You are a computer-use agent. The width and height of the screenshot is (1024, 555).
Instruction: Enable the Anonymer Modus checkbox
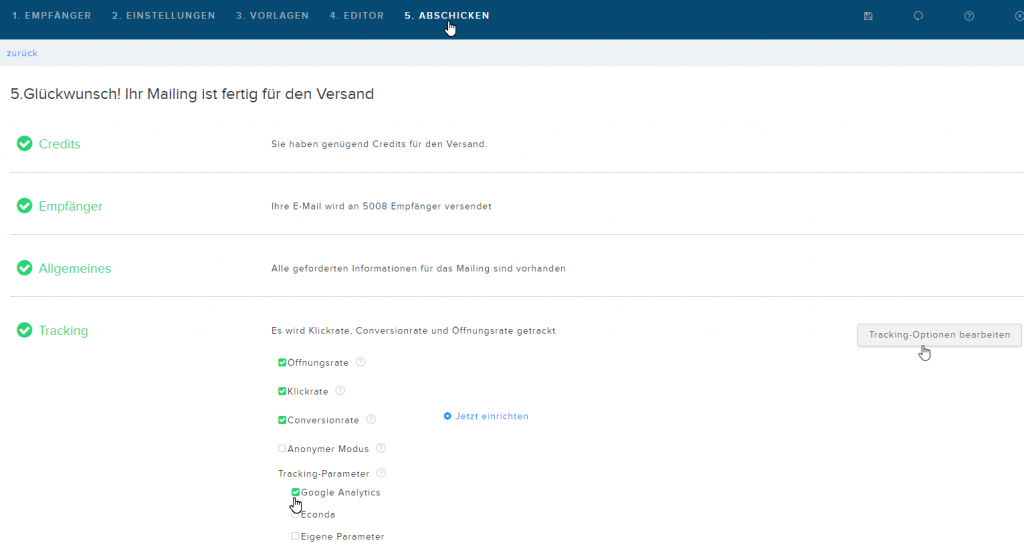point(282,449)
